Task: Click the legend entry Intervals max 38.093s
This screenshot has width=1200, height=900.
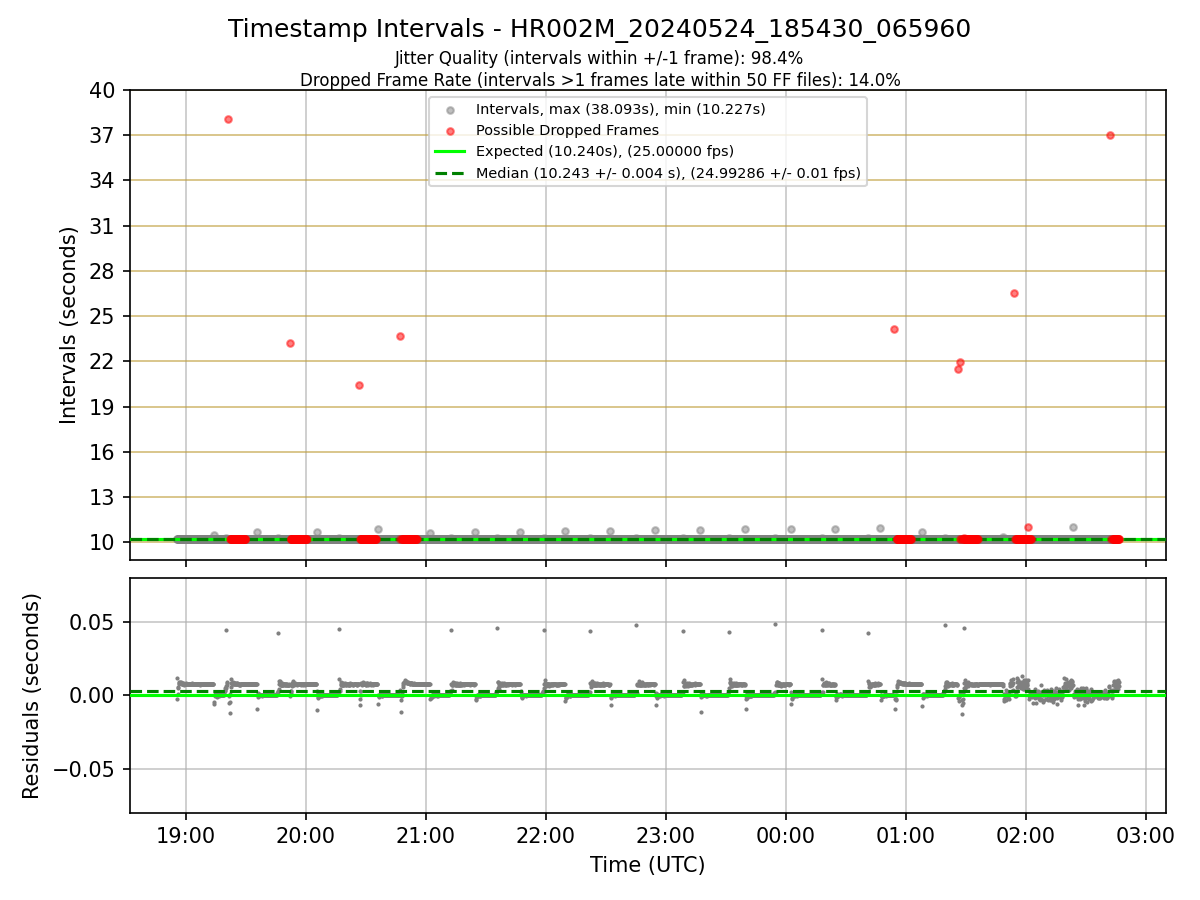Action: 620,109
